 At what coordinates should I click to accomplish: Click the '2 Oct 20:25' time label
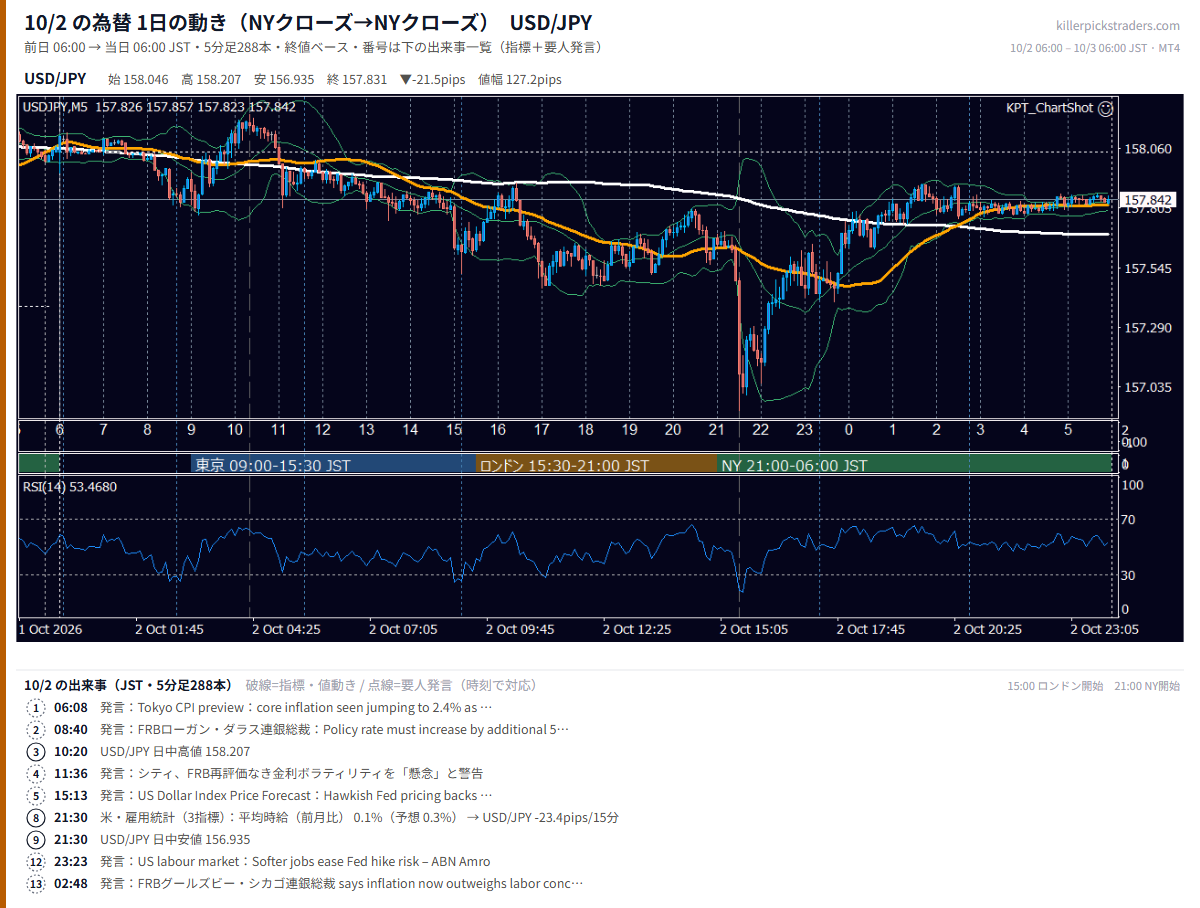coord(988,629)
